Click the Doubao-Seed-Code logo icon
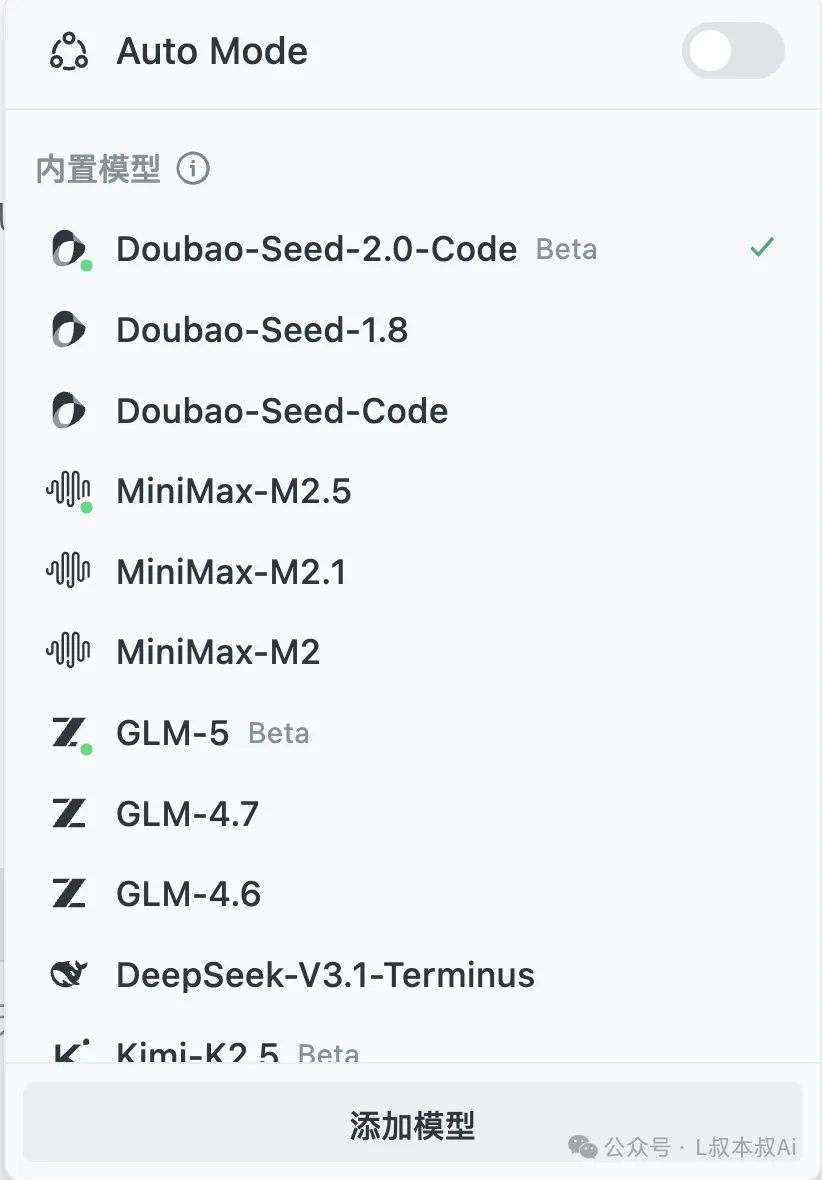 (x=69, y=411)
